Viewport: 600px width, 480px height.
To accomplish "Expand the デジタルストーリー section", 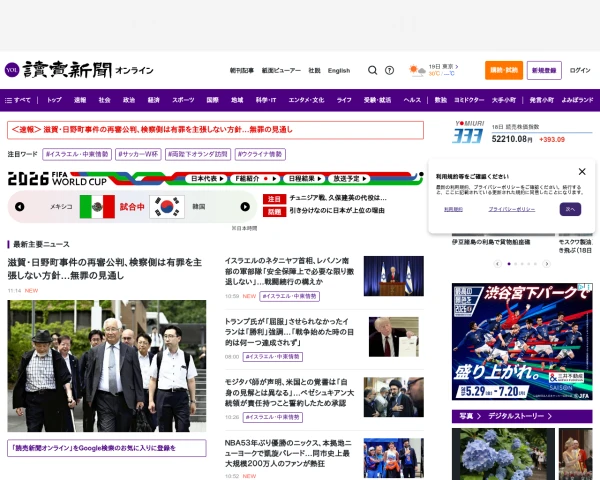I will pyautogui.click(x=520, y=416).
